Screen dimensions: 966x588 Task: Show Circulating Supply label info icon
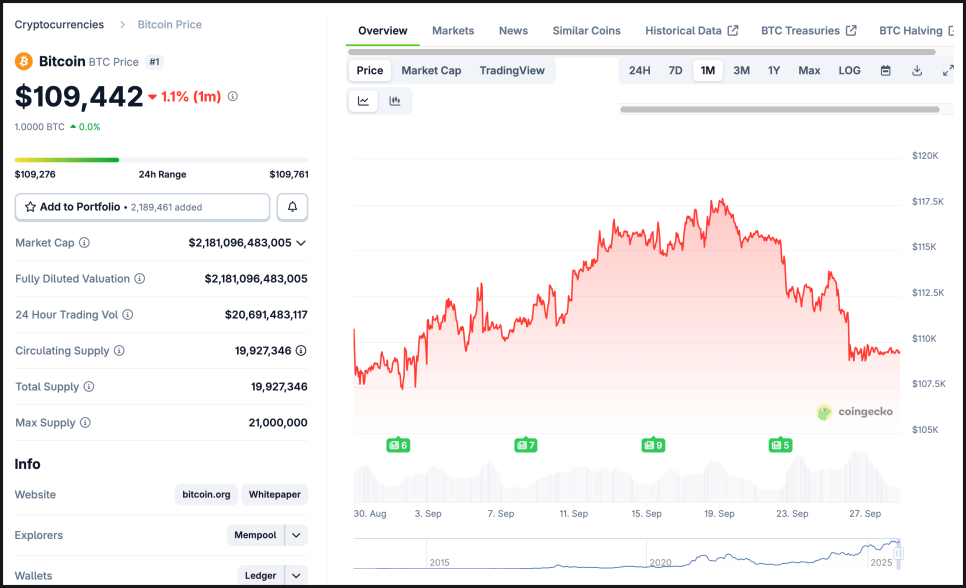tap(119, 351)
